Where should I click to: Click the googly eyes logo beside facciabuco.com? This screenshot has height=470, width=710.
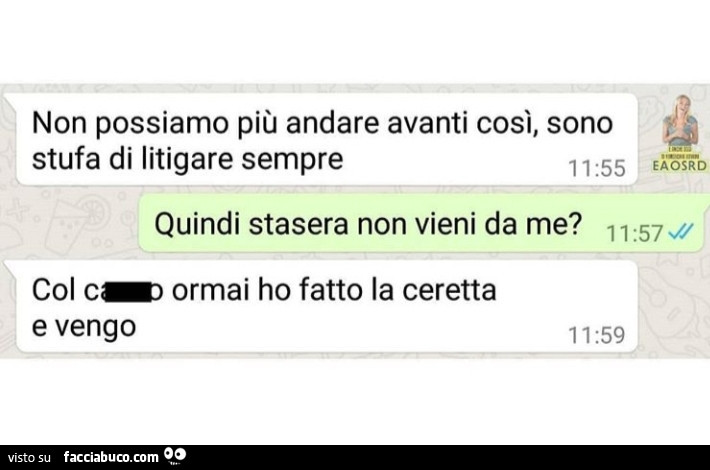(175, 456)
